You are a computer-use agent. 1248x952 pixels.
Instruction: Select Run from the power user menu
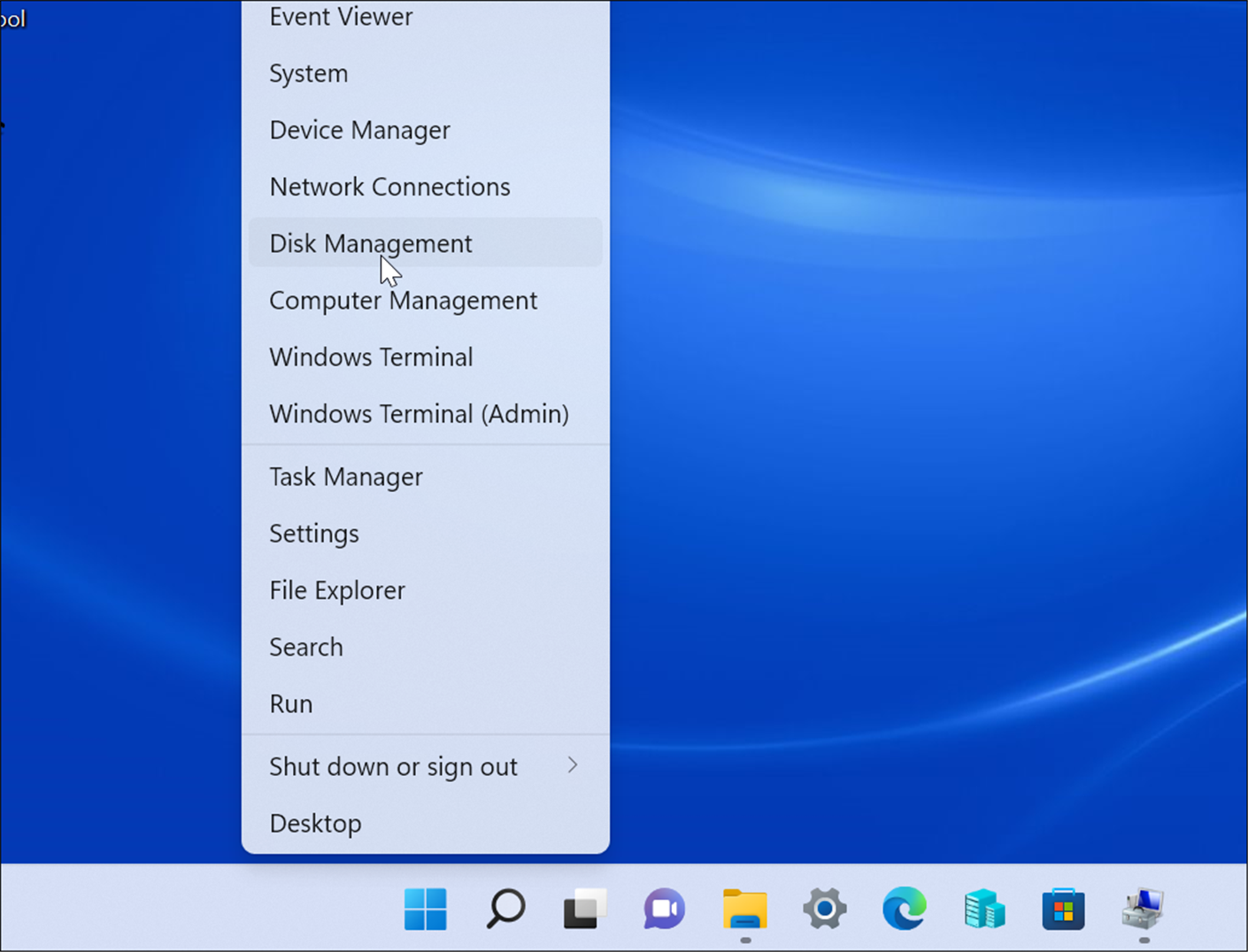(291, 703)
